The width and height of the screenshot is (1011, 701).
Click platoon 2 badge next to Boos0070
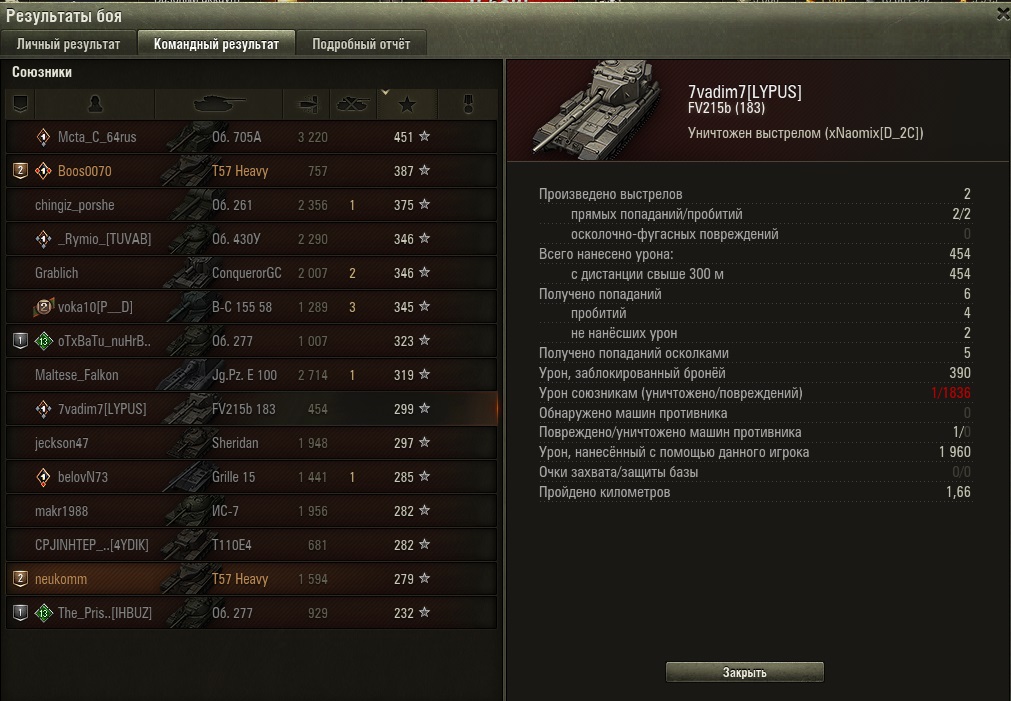click(x=20, y=171)
